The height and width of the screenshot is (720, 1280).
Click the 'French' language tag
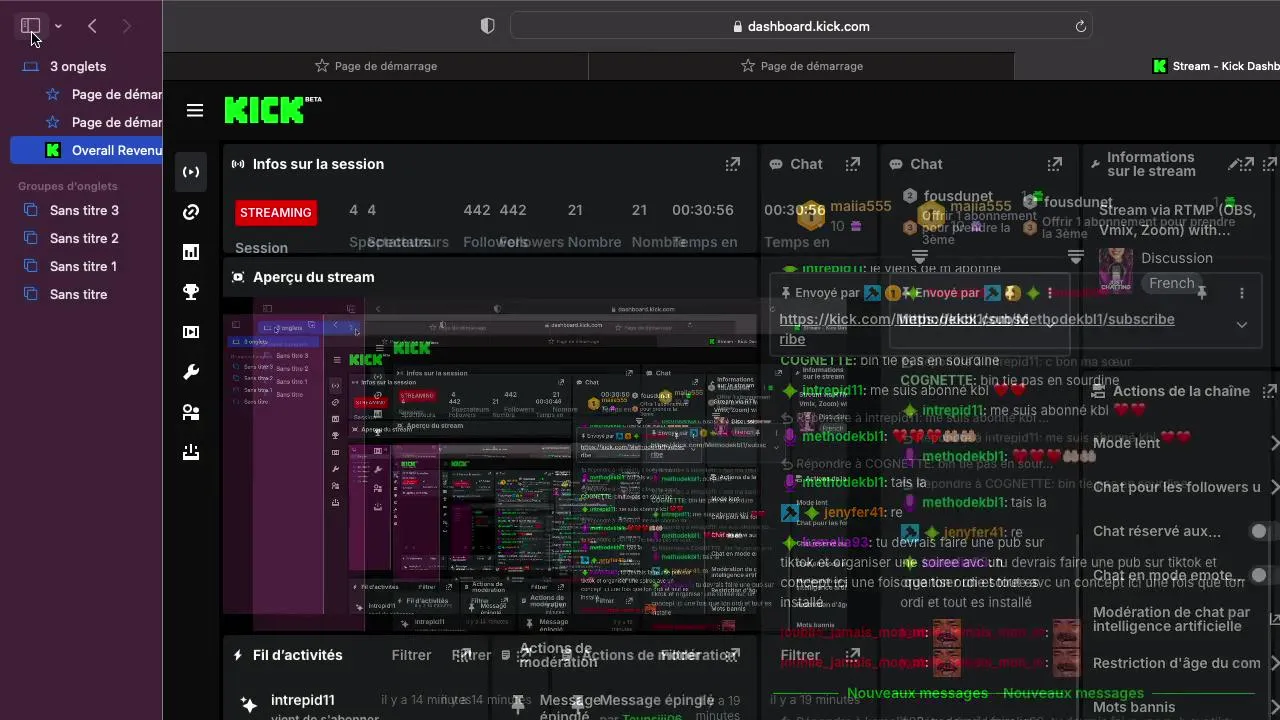(x=1171, y=283)
